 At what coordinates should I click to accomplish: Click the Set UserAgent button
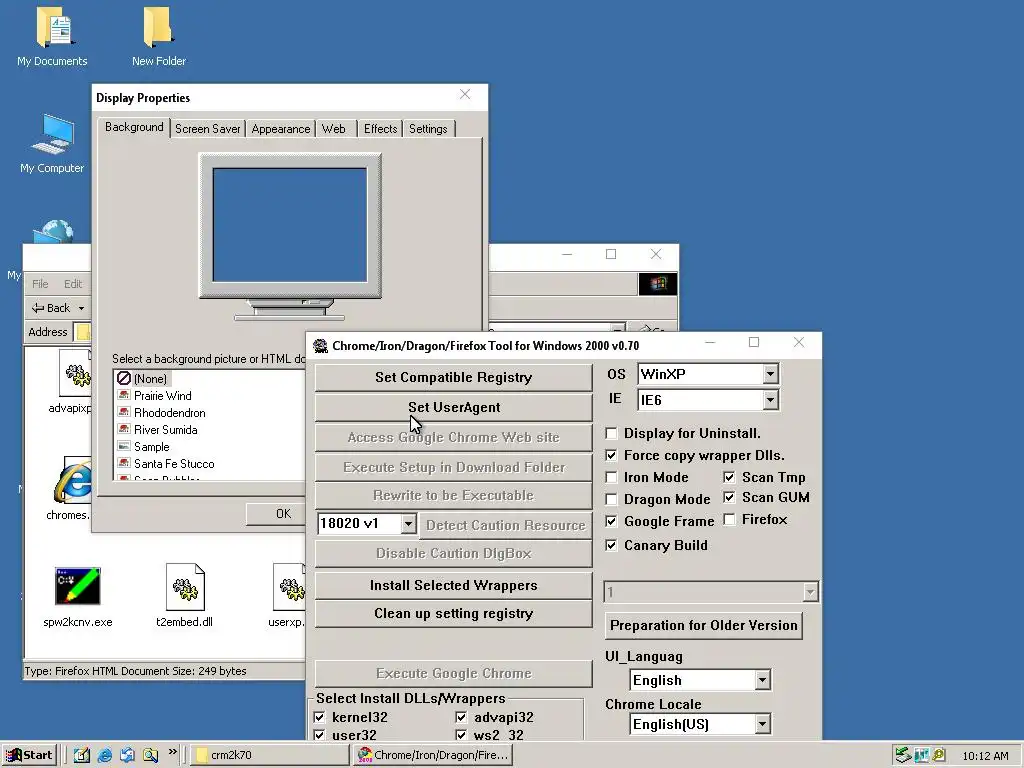pos(453,408)
